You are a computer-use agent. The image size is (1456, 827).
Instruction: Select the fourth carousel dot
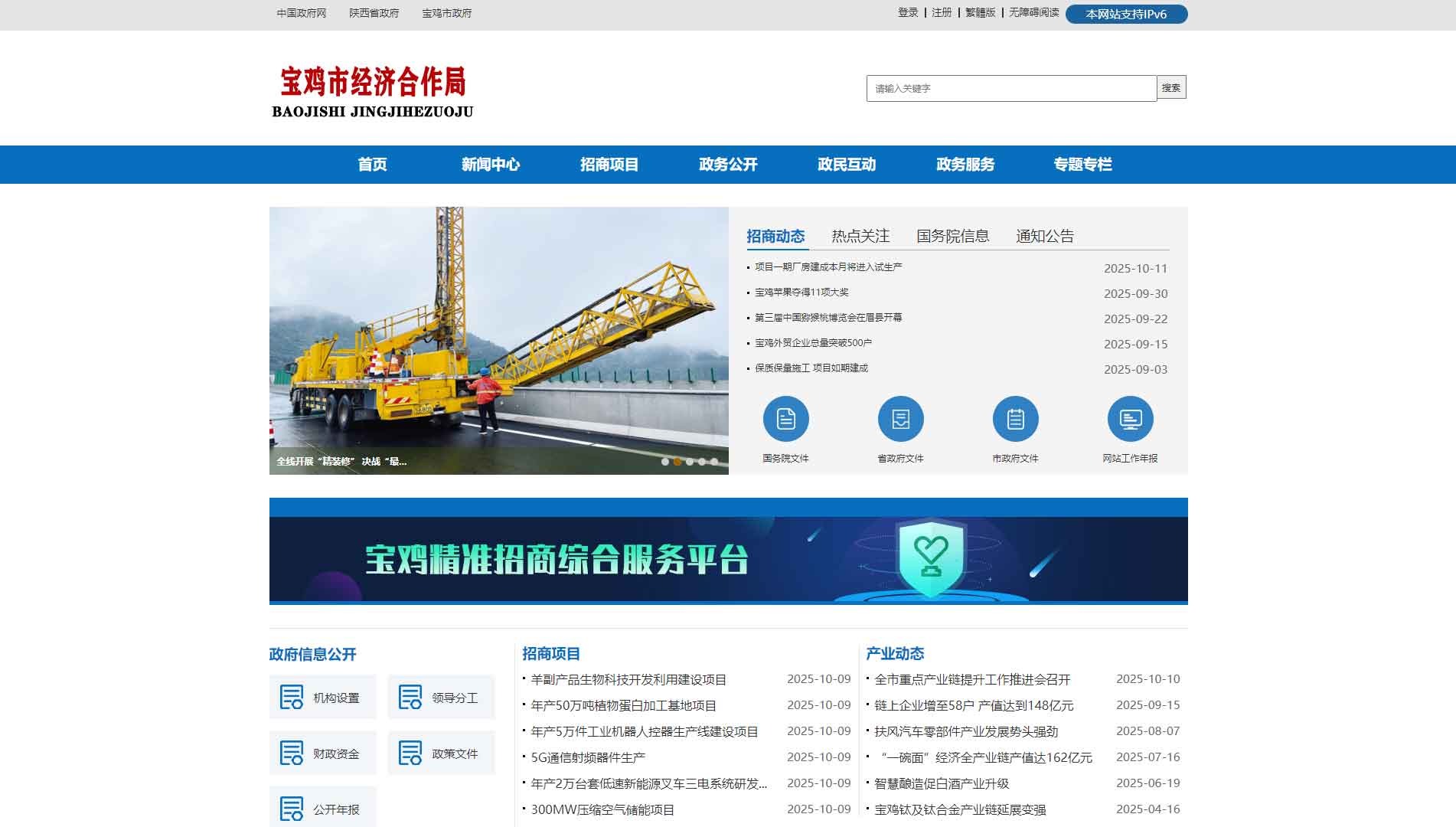(x=702, y=462)
